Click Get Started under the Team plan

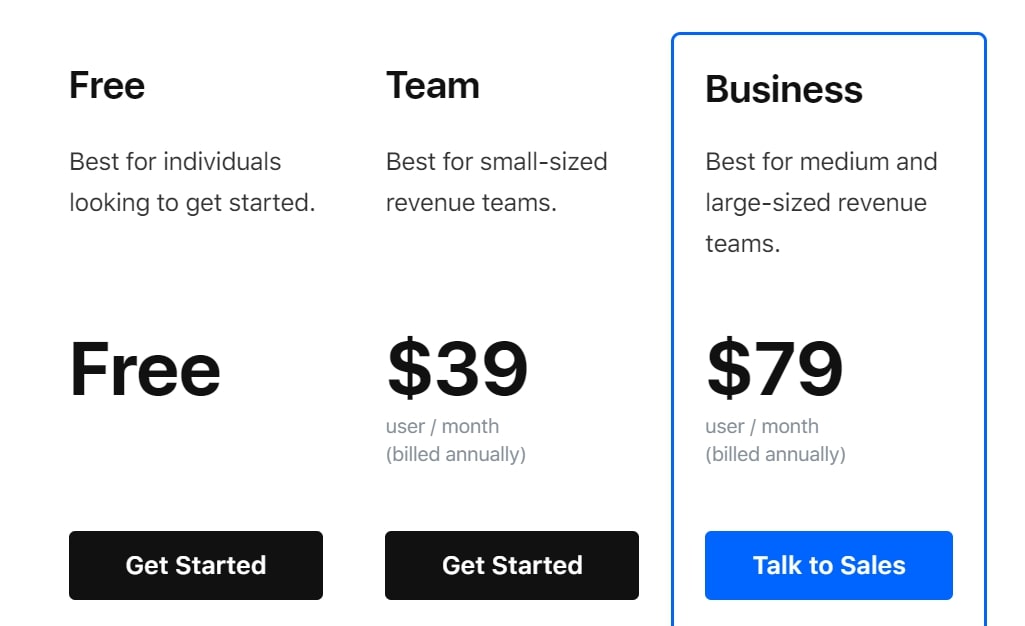pos(512,565)
